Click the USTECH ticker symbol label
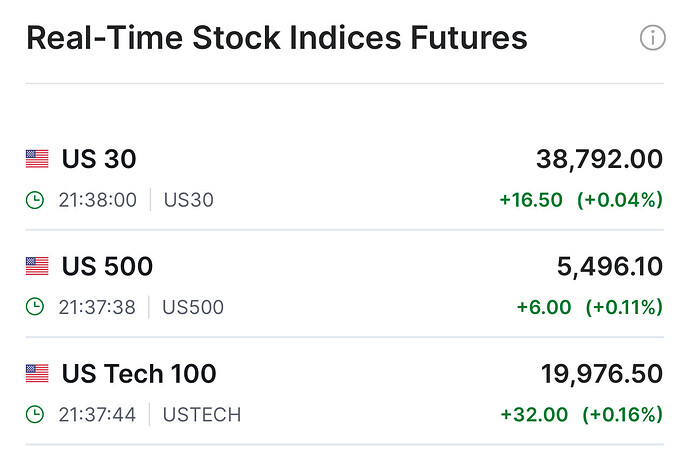Viewport: 690px width, 452px height. coord(201,414)
